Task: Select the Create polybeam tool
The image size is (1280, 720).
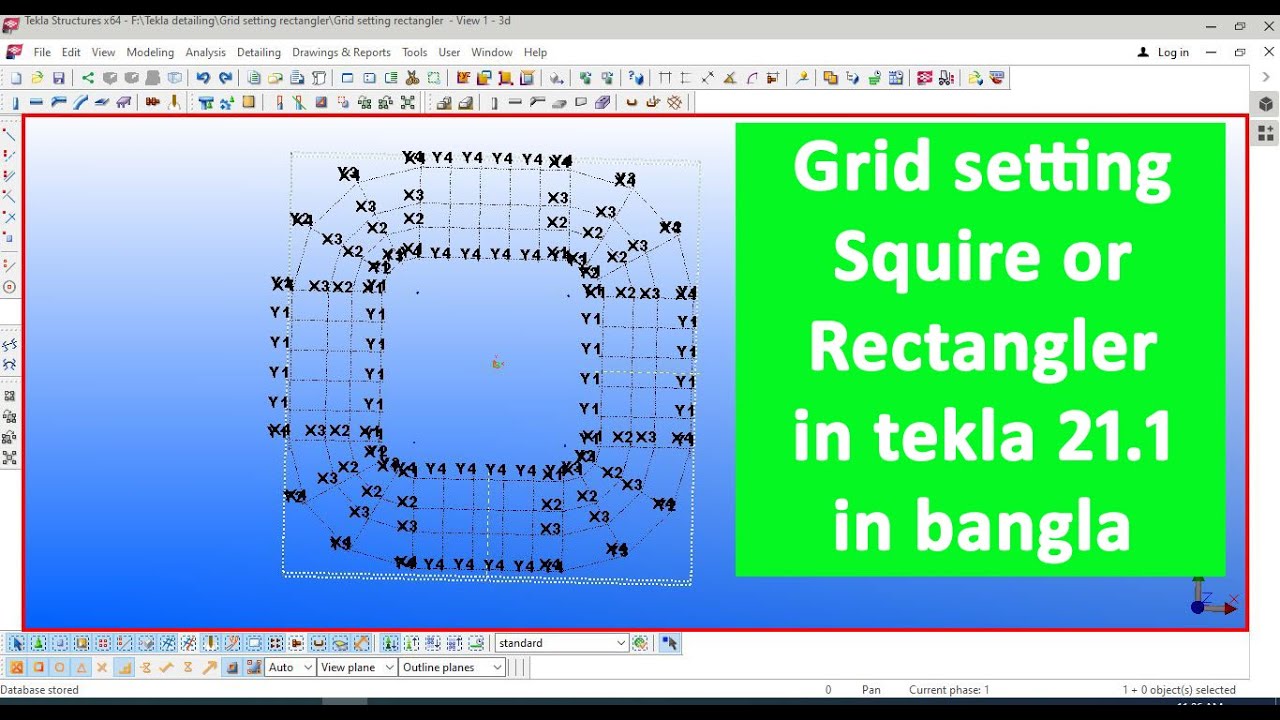Action: coord(57,102)
